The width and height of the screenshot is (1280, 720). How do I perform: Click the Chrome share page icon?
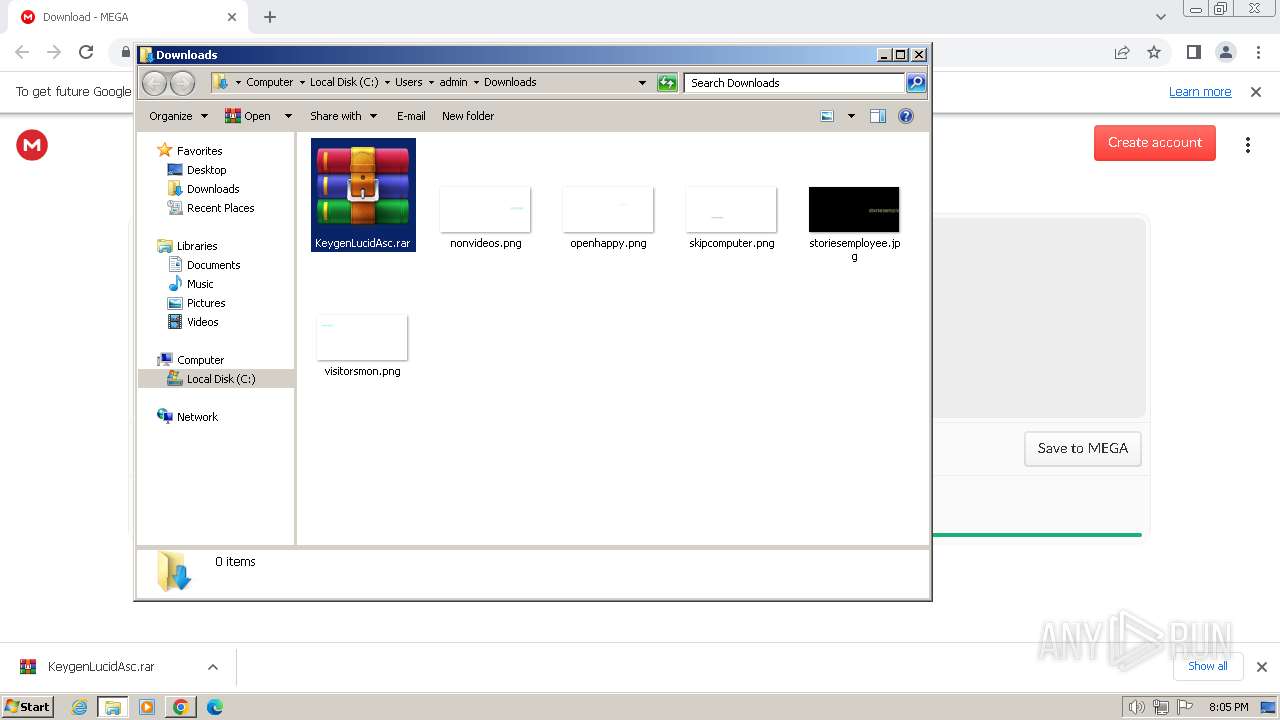(1122, 52)
